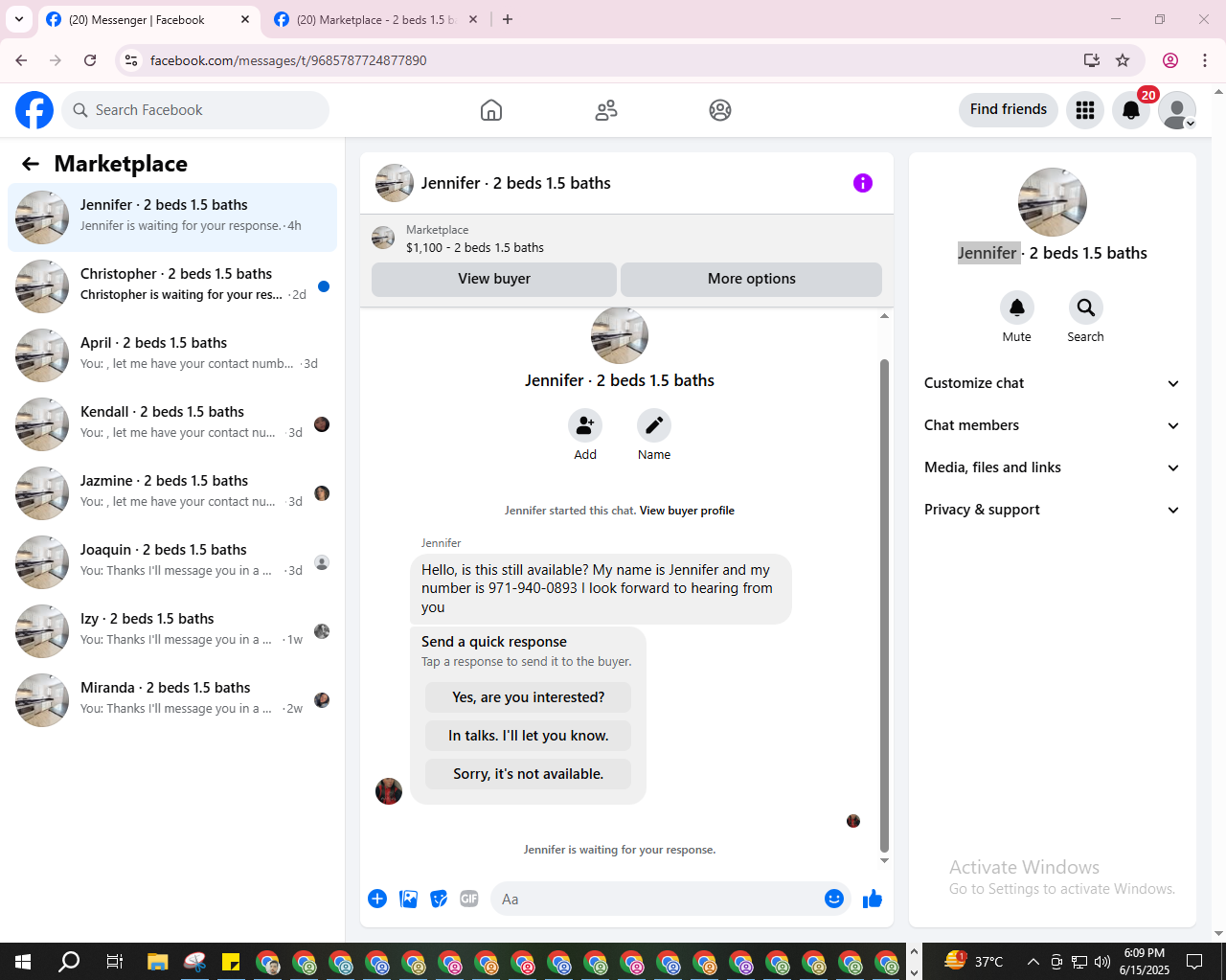Click the Name edit pencil icon
This screenshot has height=980, width=1226.
(x=654, y=425)
